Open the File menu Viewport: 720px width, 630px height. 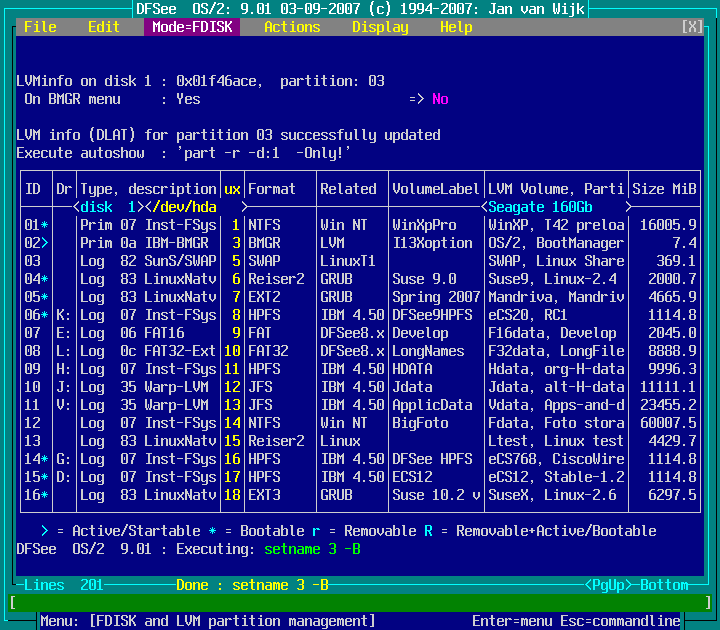pyautogui.click(x=40, y=27)
